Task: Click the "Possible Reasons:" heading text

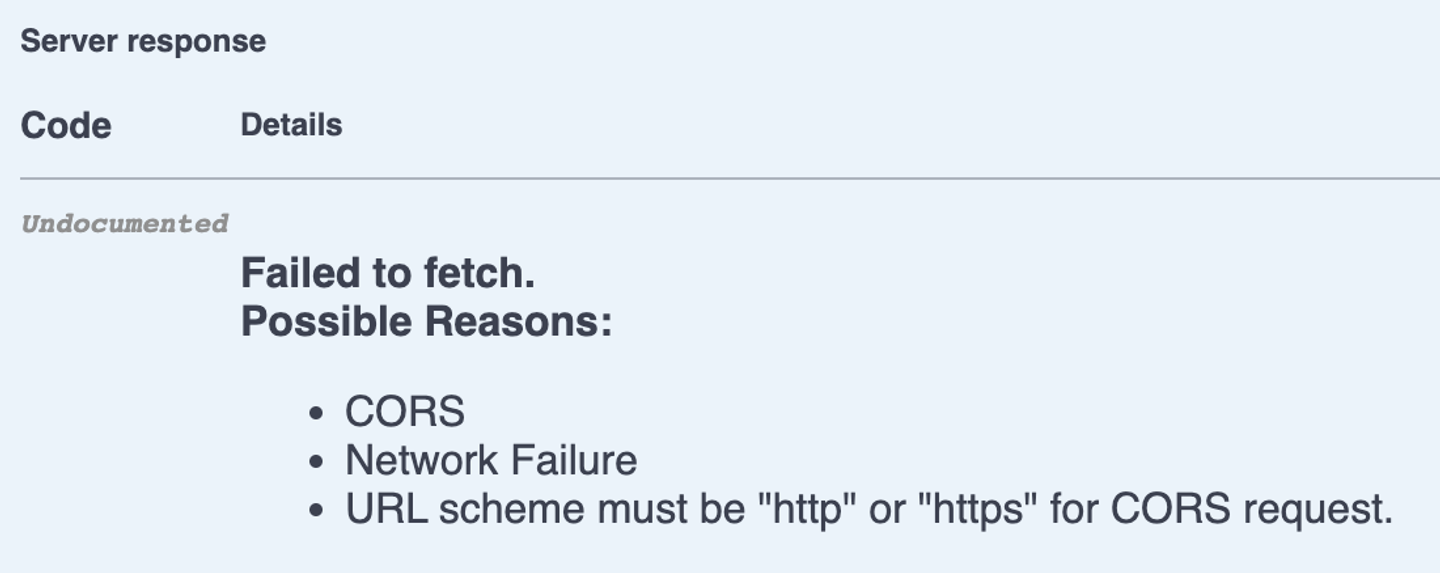Action: (426, 321)
